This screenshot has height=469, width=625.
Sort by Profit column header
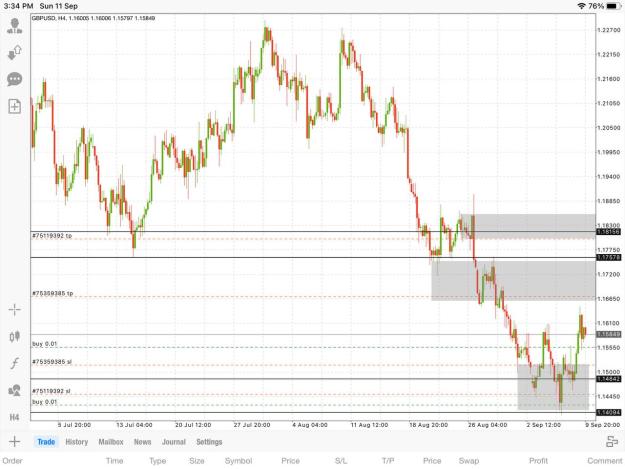click(539, 461)
